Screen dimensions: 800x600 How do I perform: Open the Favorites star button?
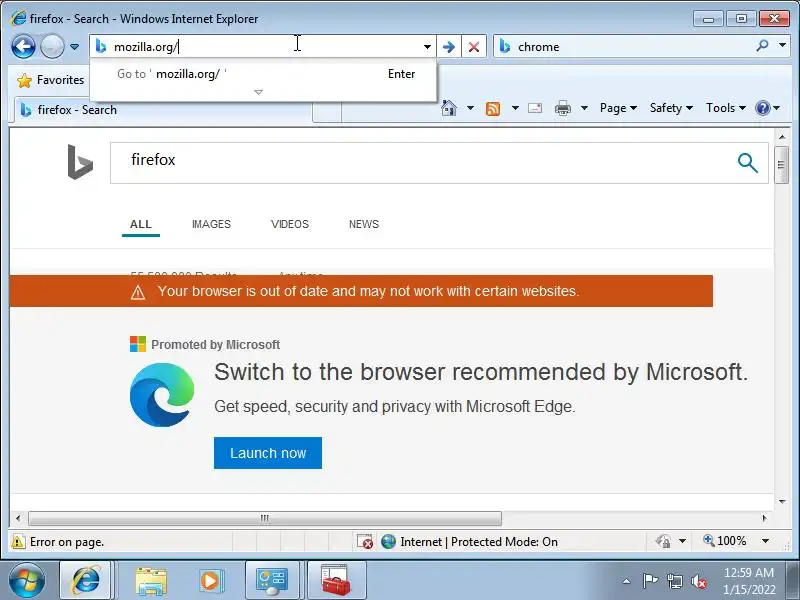[50, 80]
